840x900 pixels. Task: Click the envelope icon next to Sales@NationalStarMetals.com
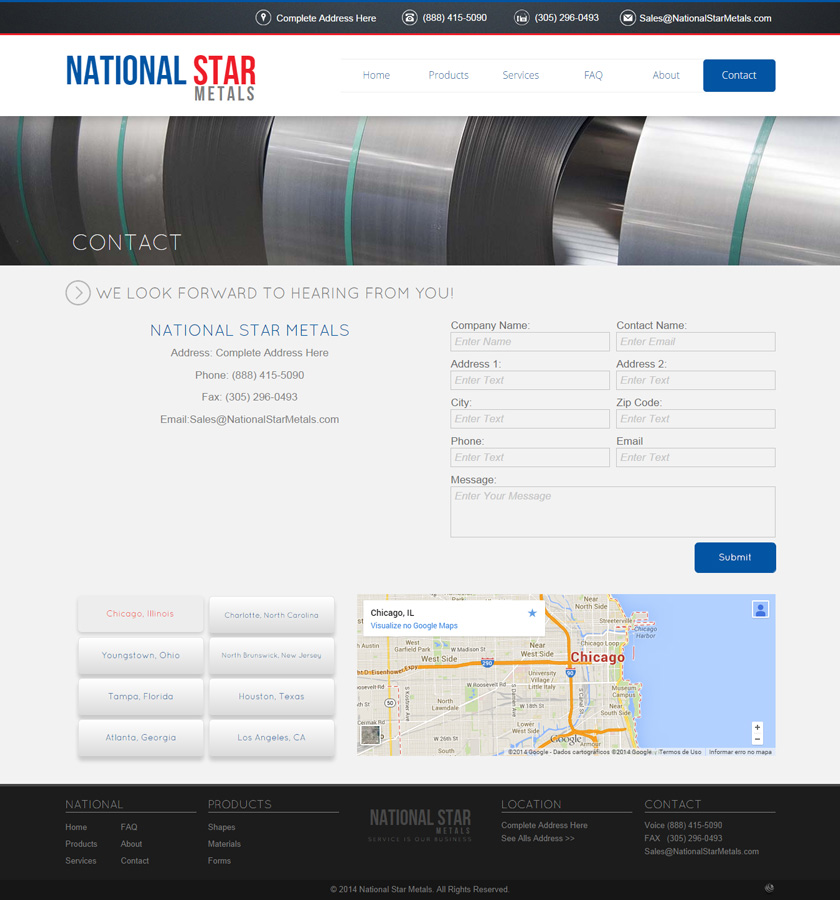[x=628, y=17]
